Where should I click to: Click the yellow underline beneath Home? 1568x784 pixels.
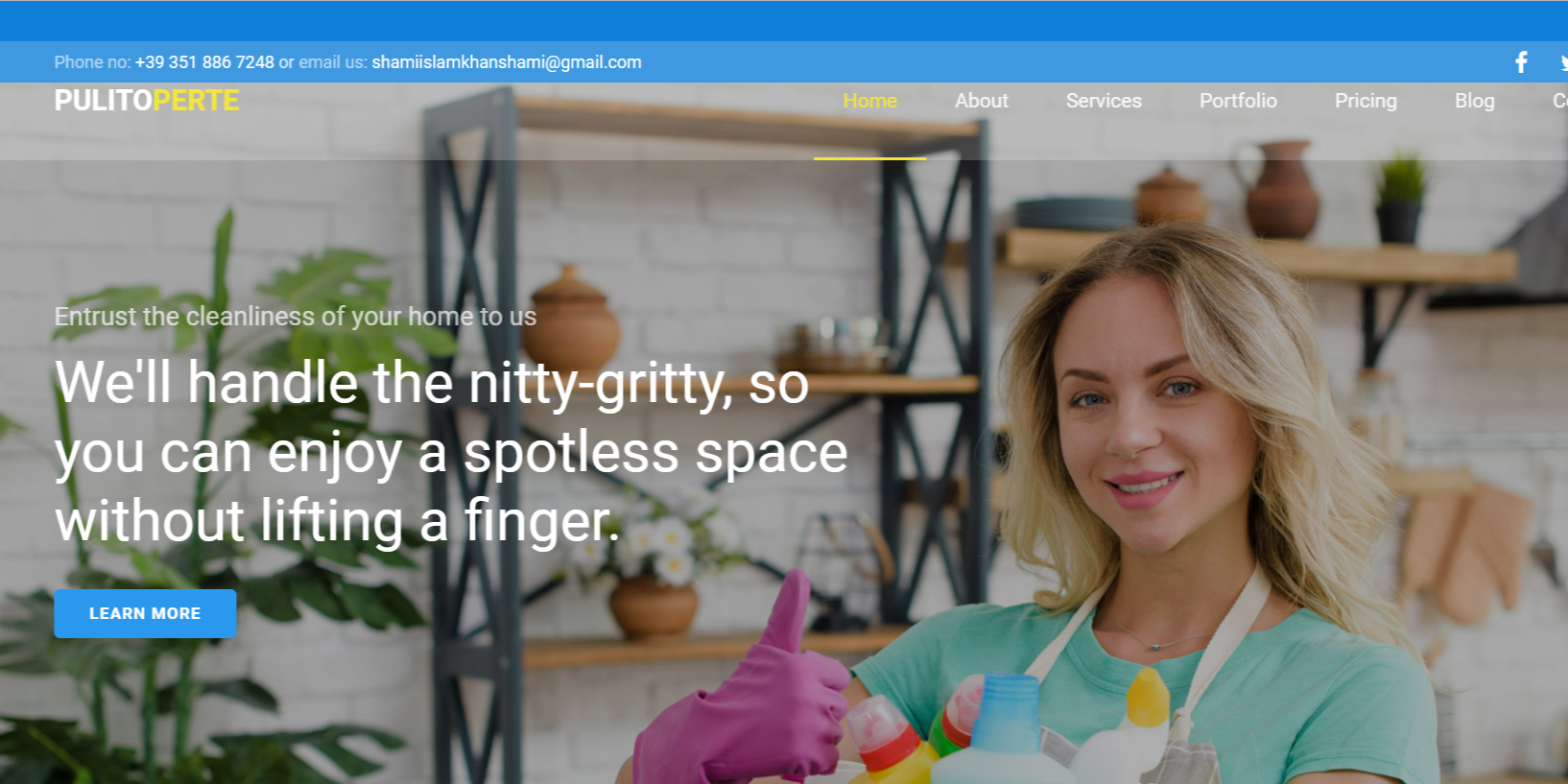pyautogui.click(x=870, y=158)
